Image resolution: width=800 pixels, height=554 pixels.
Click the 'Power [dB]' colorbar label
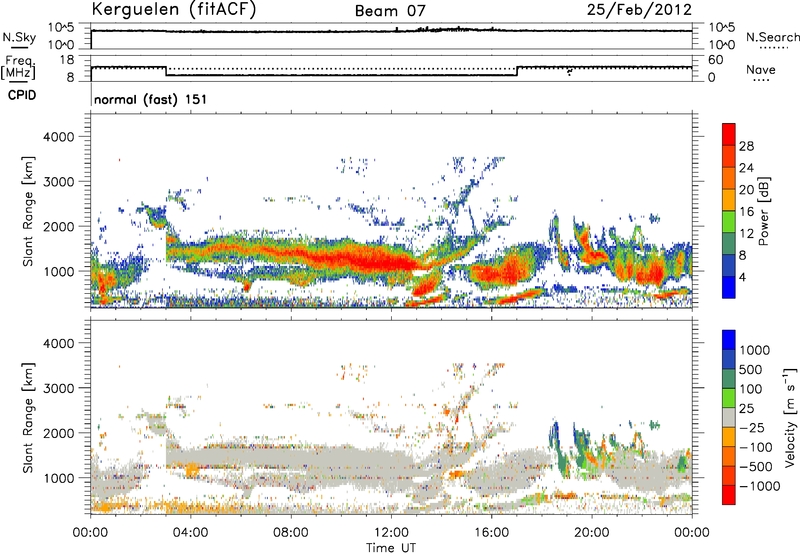click(764, 211)
